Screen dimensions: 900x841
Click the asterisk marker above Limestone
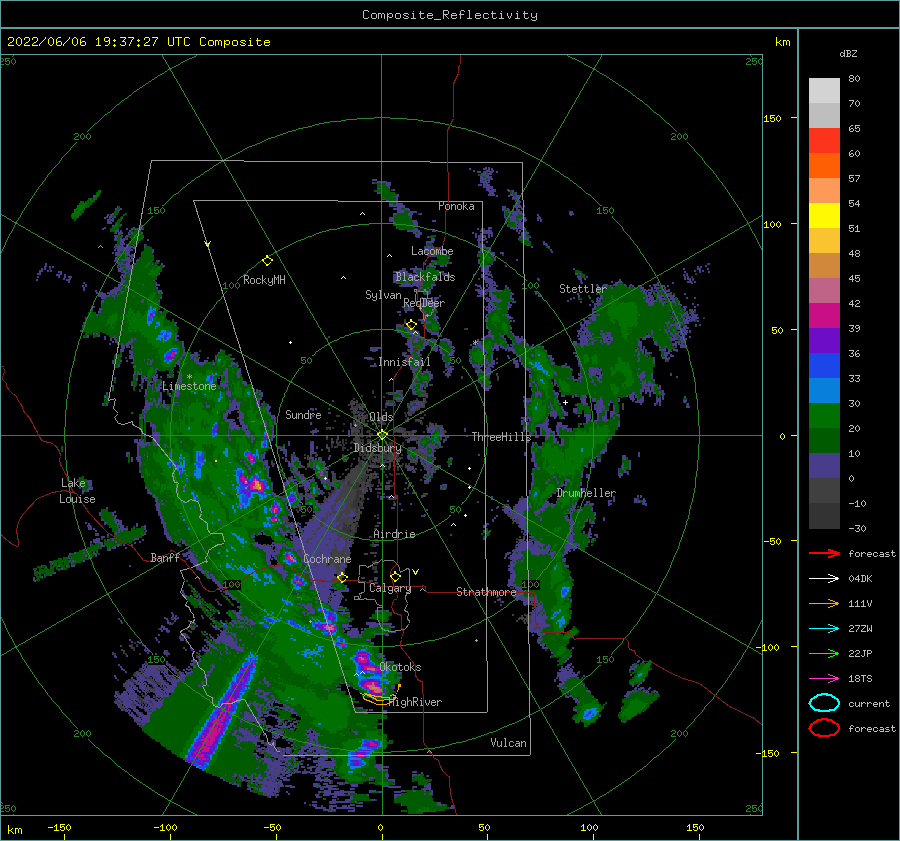tap(189, 377)
